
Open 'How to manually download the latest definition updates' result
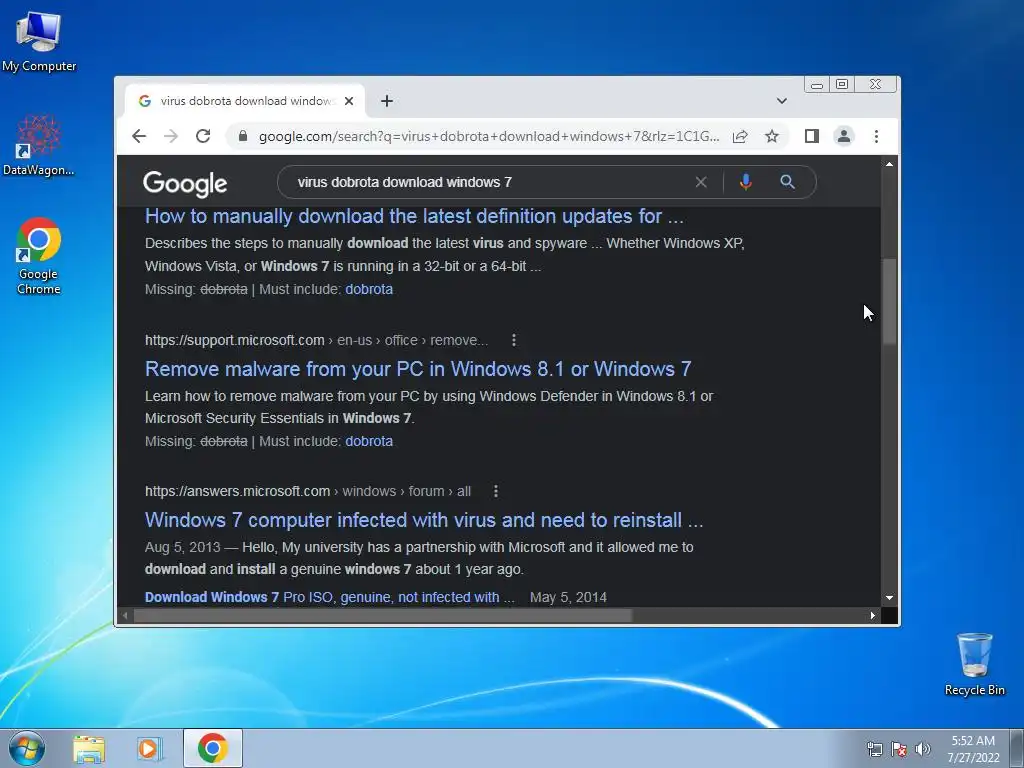[x=414, y=216]
